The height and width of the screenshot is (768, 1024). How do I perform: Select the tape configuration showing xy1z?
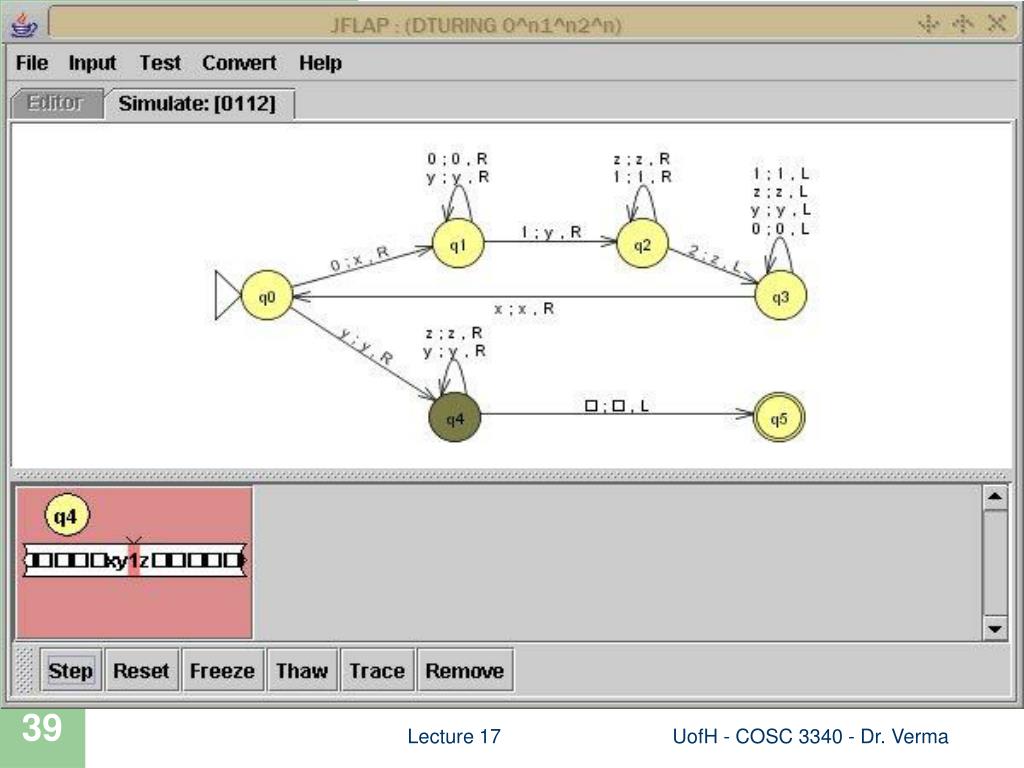[135, 560]
